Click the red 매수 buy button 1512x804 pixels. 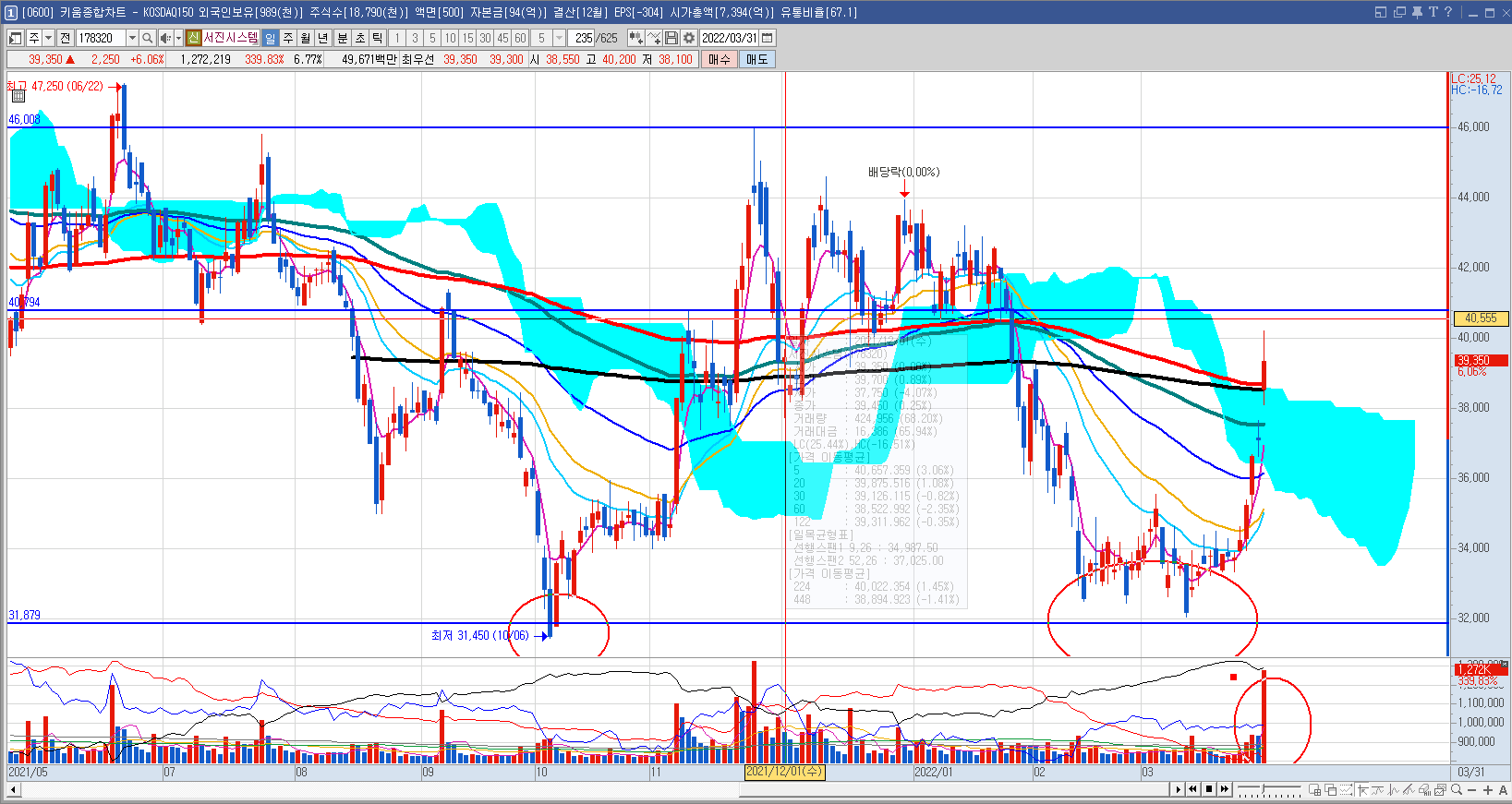tap(719, 59)
